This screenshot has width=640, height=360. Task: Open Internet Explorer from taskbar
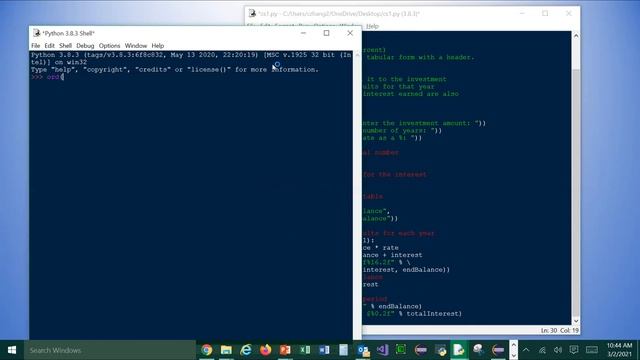[246, 350]
